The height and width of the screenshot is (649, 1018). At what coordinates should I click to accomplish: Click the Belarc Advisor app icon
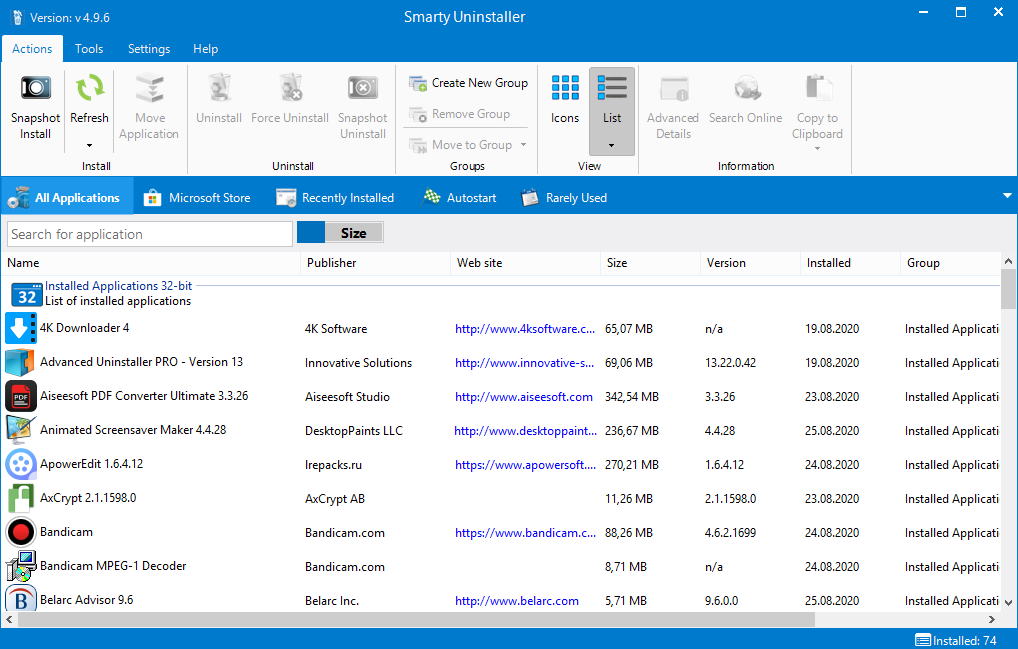click(20, 598)
